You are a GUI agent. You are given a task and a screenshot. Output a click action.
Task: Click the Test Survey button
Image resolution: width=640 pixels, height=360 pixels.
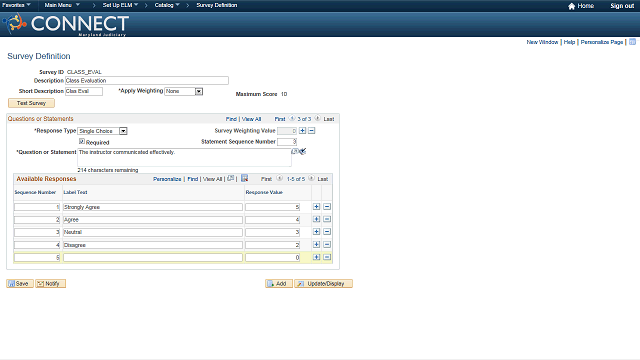point(31,103)
